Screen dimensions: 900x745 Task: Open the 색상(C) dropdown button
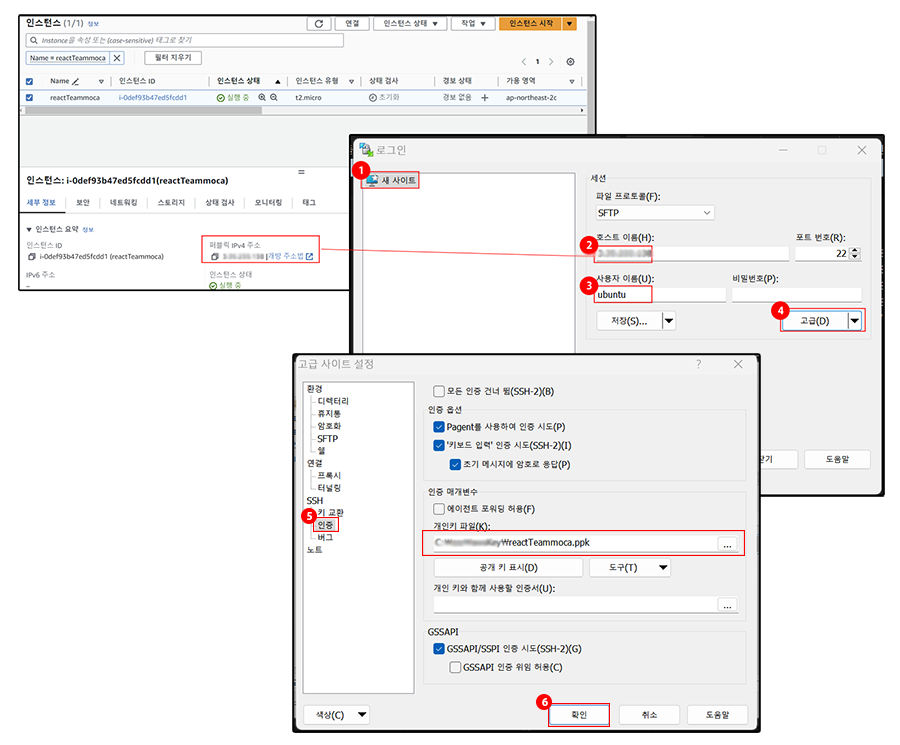click(336, 715)
